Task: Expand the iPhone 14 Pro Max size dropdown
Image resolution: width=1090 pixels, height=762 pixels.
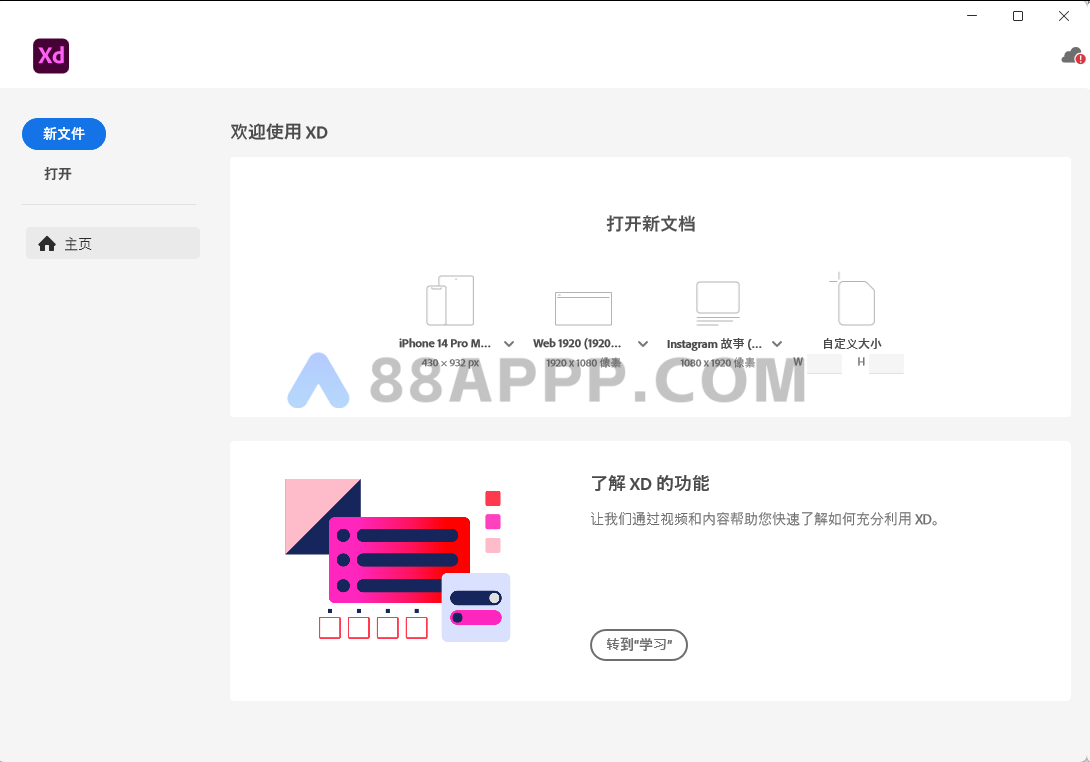Action: (509, 344)
